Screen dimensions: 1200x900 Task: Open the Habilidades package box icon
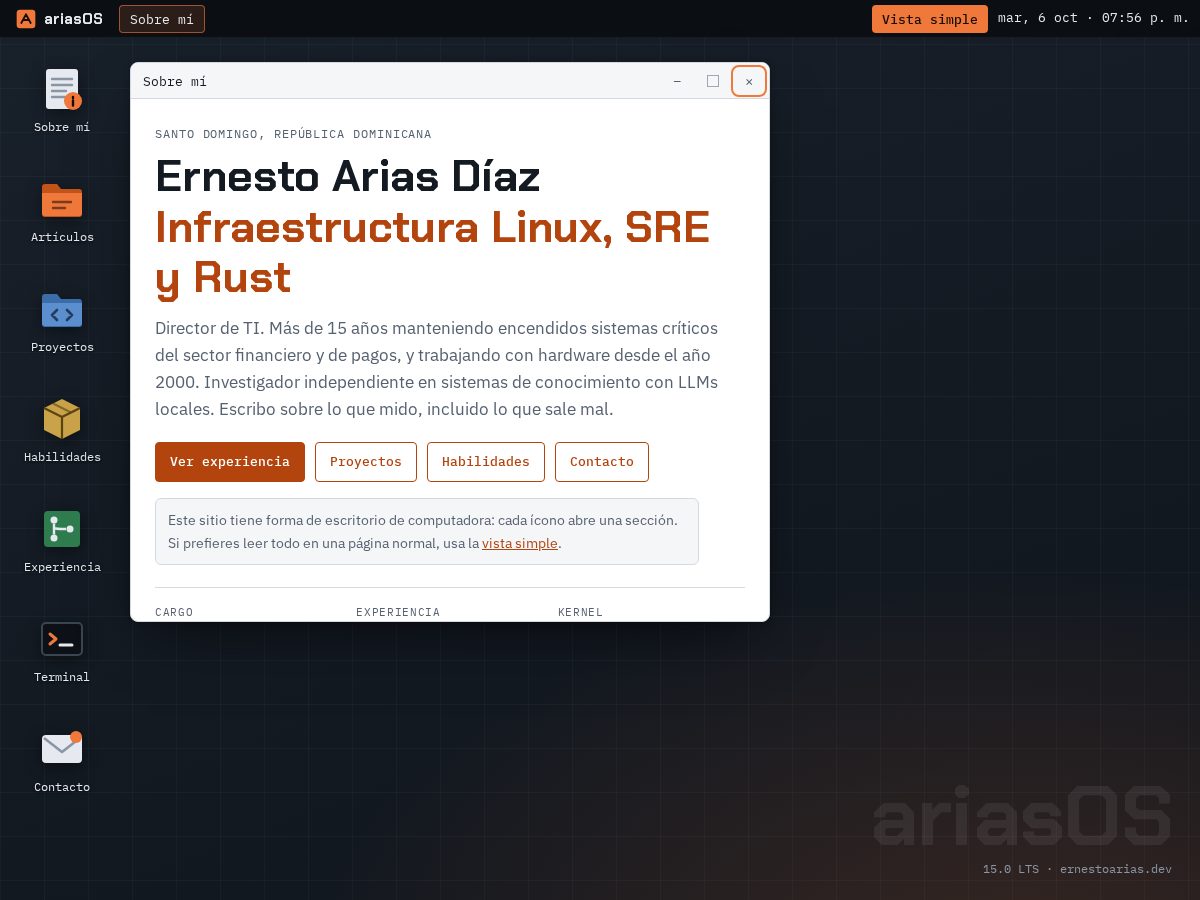pos(62,430)
